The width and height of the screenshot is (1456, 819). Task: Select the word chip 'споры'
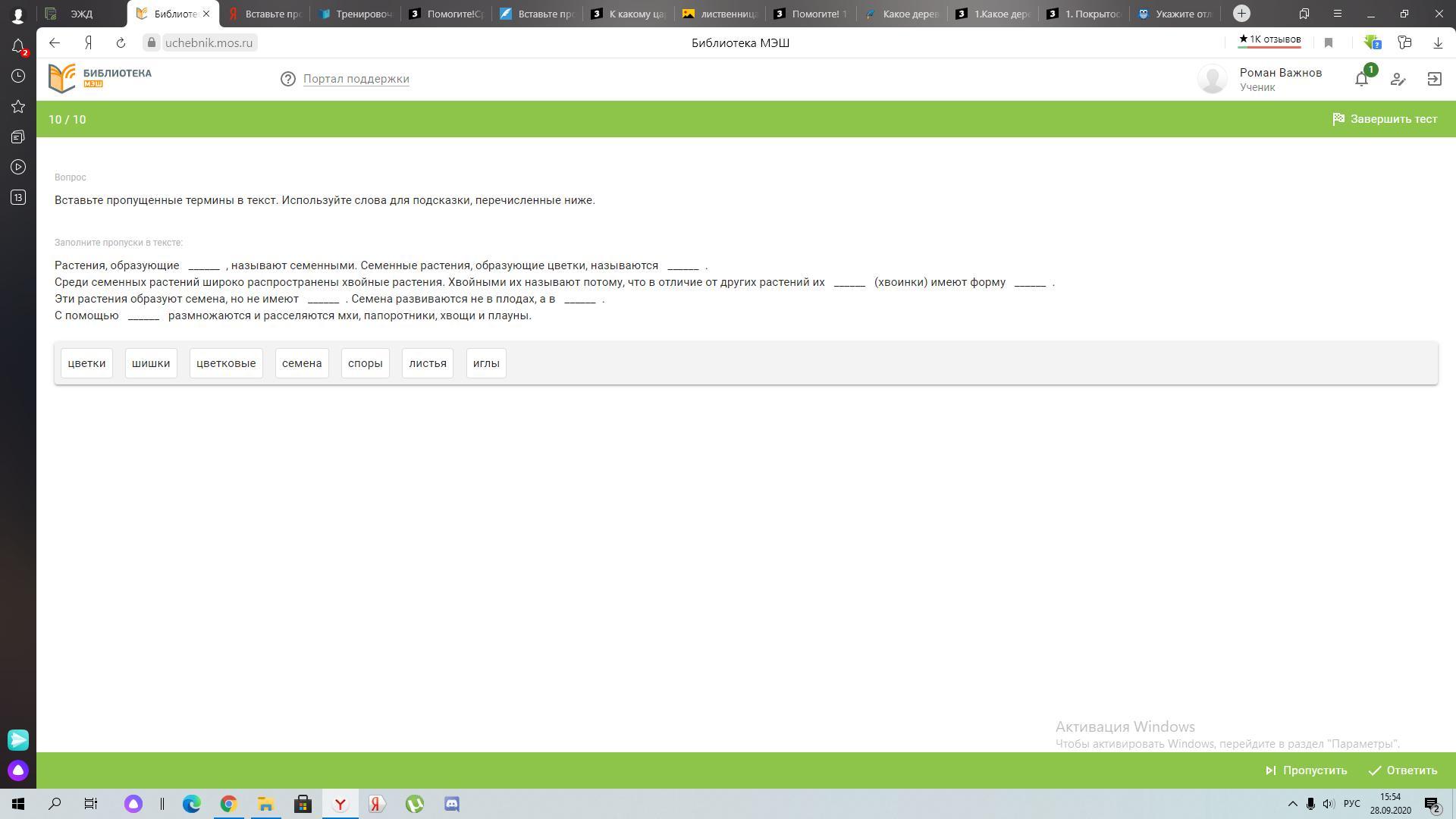coord(365,363)
